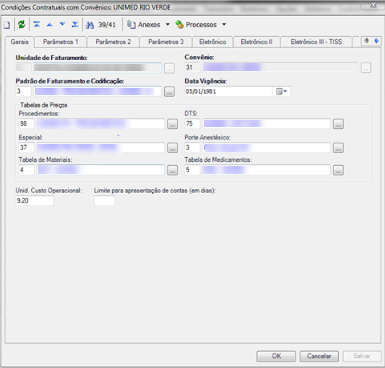Browse Tabela de Materiais lookup button
The height and width of the screenshot is (368, 385).
pos(172,170)
